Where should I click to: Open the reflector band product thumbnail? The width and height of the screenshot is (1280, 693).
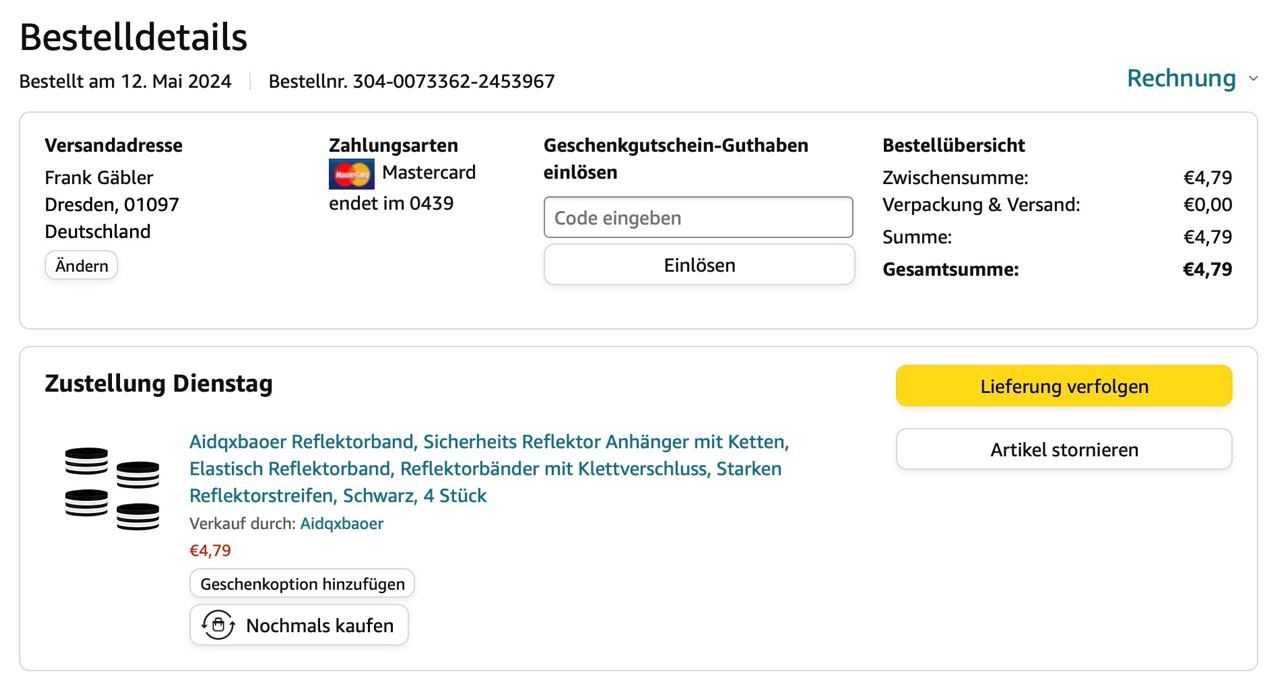(x=112, y=489)
